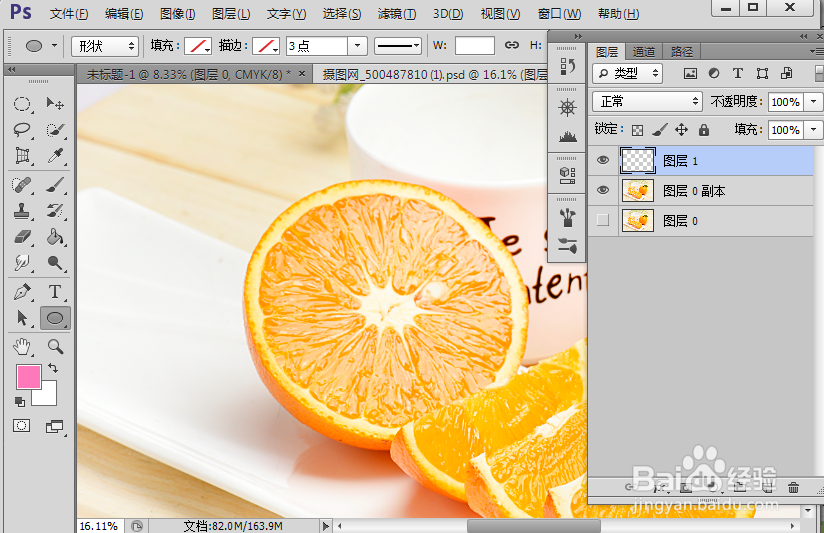Select the Eyedropper tool
The width and height of the screenshot is (824, 533).
point(55,156)
